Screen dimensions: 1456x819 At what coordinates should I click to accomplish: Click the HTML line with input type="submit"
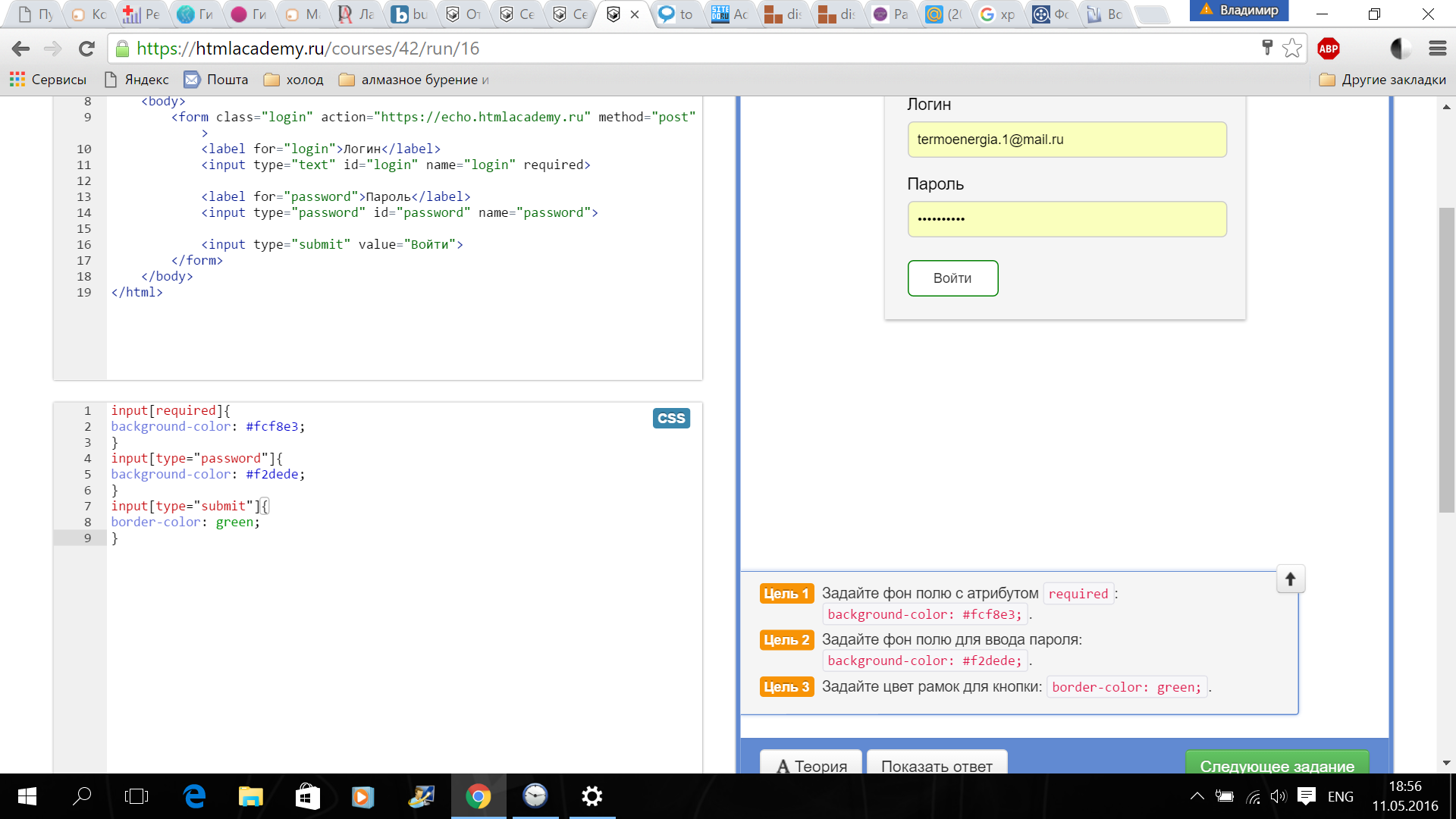tap(331, 244)
